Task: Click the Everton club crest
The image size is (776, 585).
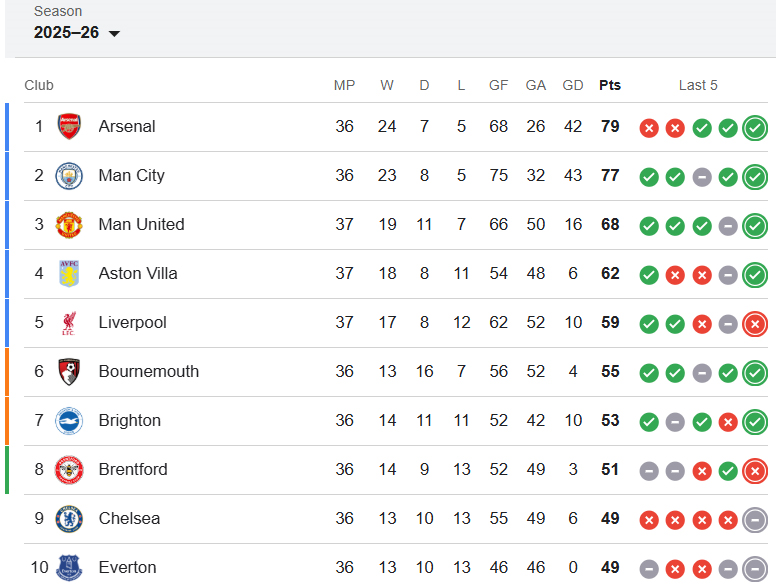Action: 69,568
